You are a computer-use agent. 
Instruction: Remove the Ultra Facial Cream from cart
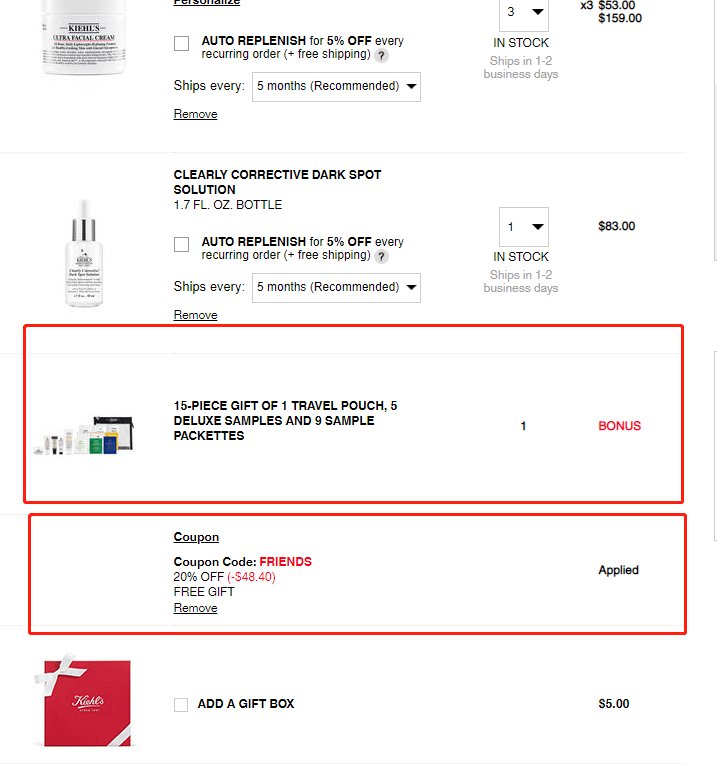tap(196, 114)
